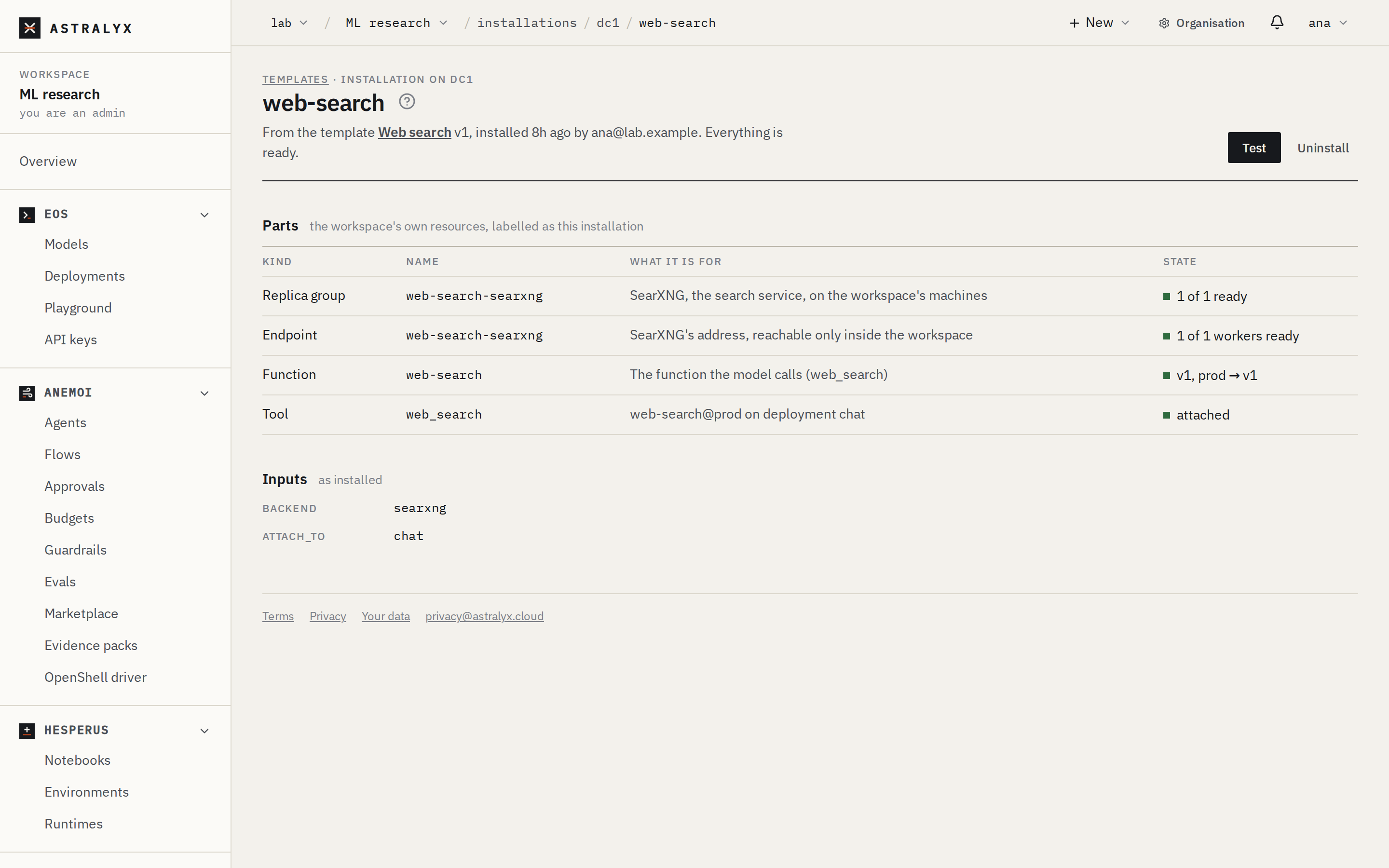Open API keys page
Image resolution: width=1389 pixels, height=868 pixels.
pos(70,340)
